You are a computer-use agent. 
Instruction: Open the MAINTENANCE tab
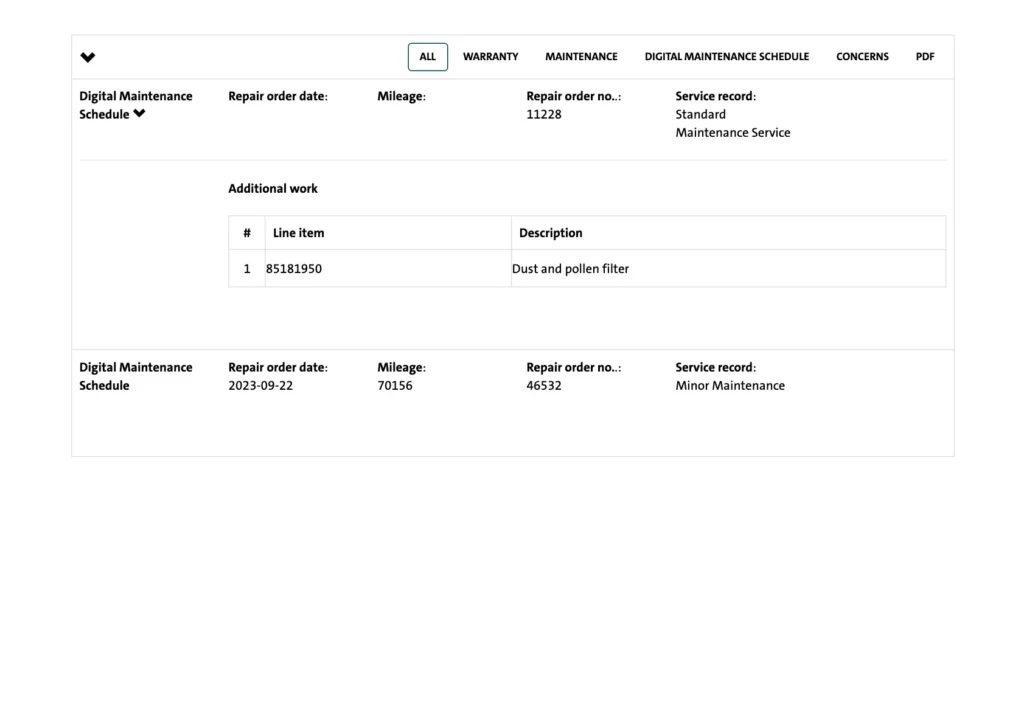[x=581, y=57]
